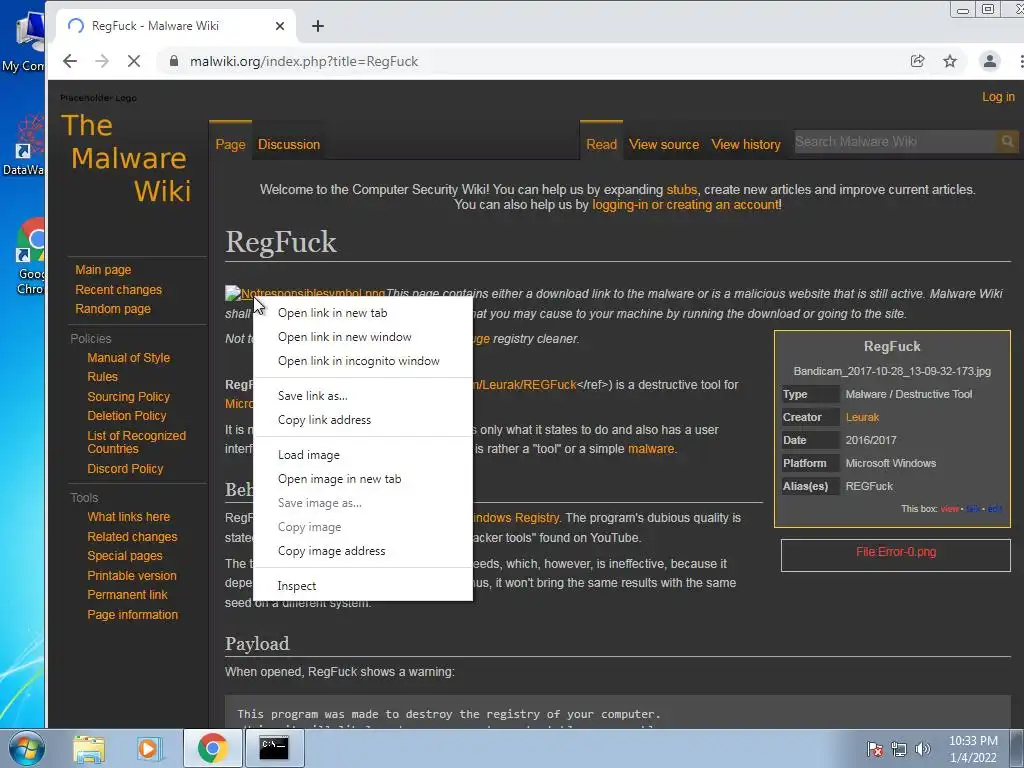Select Google Chrome desktop shortcut
The height and width of the screenshot is (768, 1024).
[30, 256]
